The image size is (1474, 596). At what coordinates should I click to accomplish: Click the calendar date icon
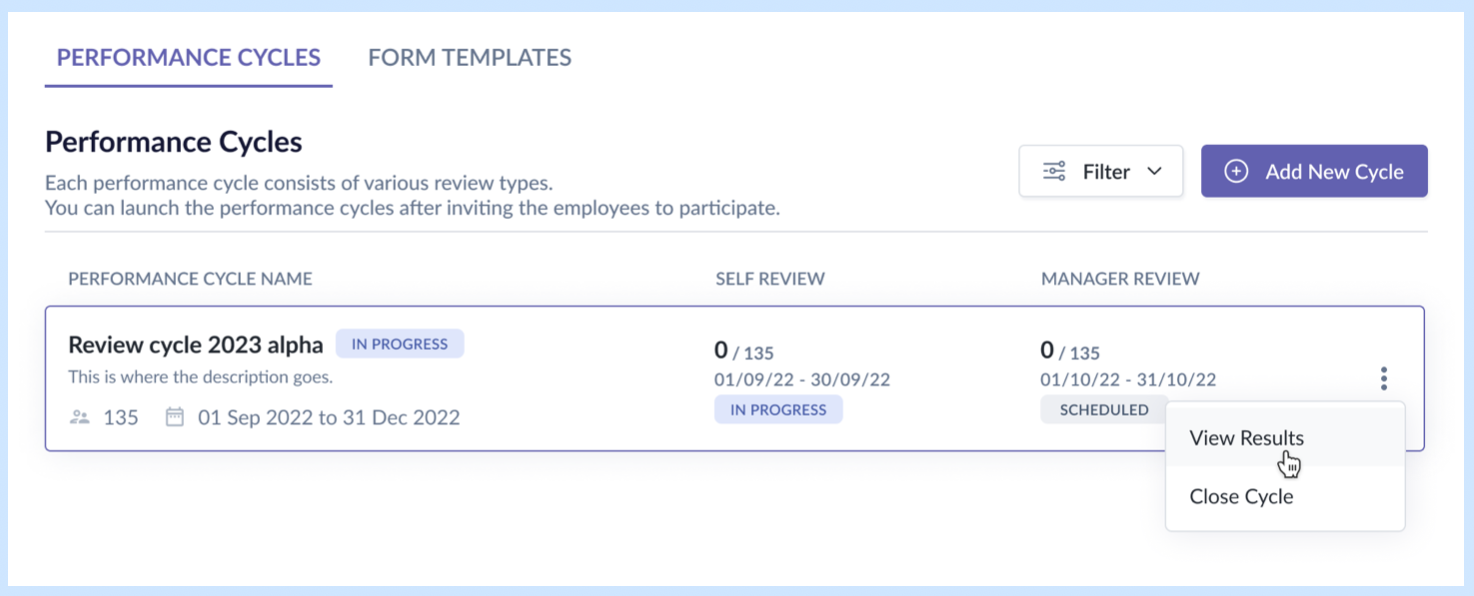174,417
